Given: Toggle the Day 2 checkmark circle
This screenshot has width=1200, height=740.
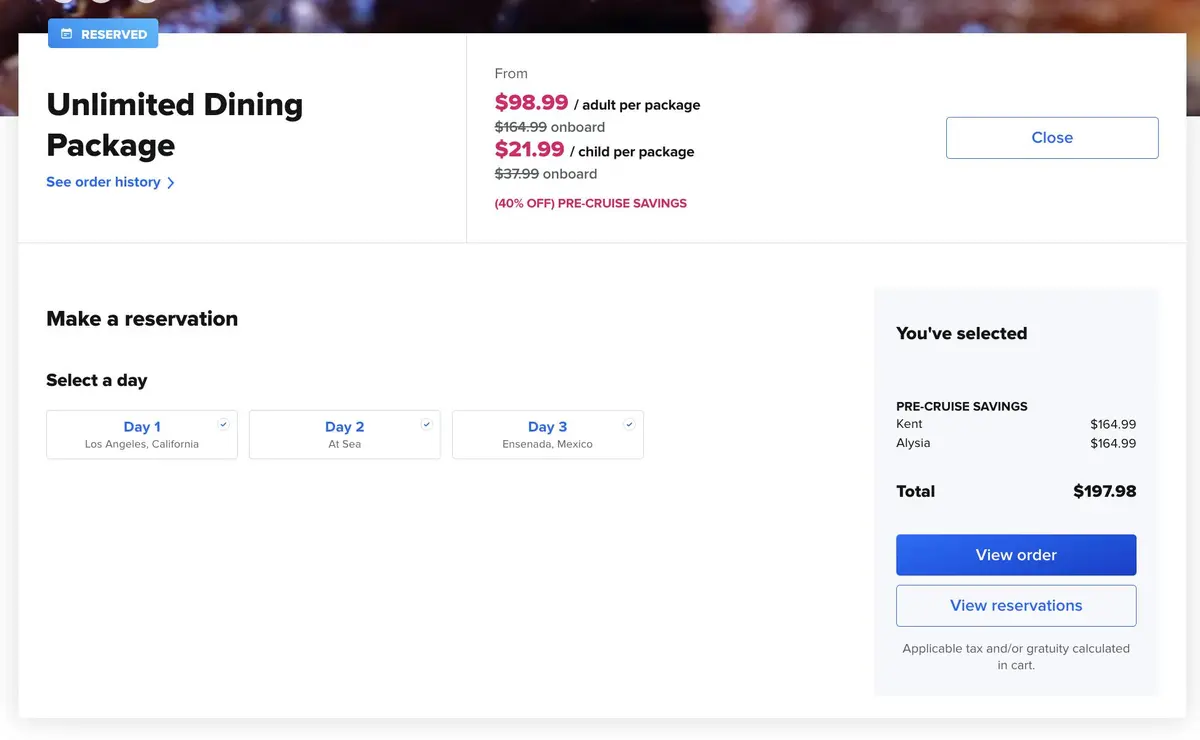Looking at the screenshot, I should click(x=426, y=424).
